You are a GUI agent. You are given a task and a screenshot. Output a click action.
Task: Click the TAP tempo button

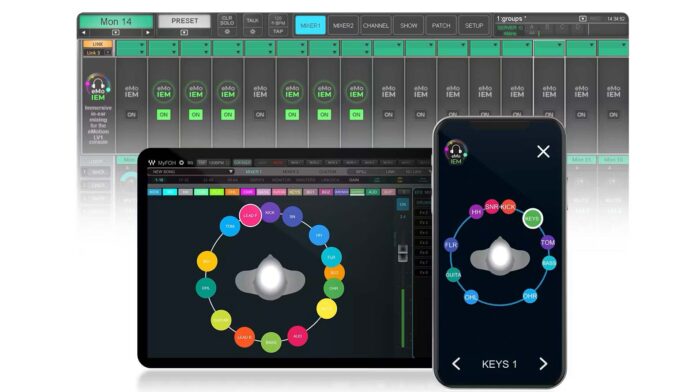tap(278, 32)
